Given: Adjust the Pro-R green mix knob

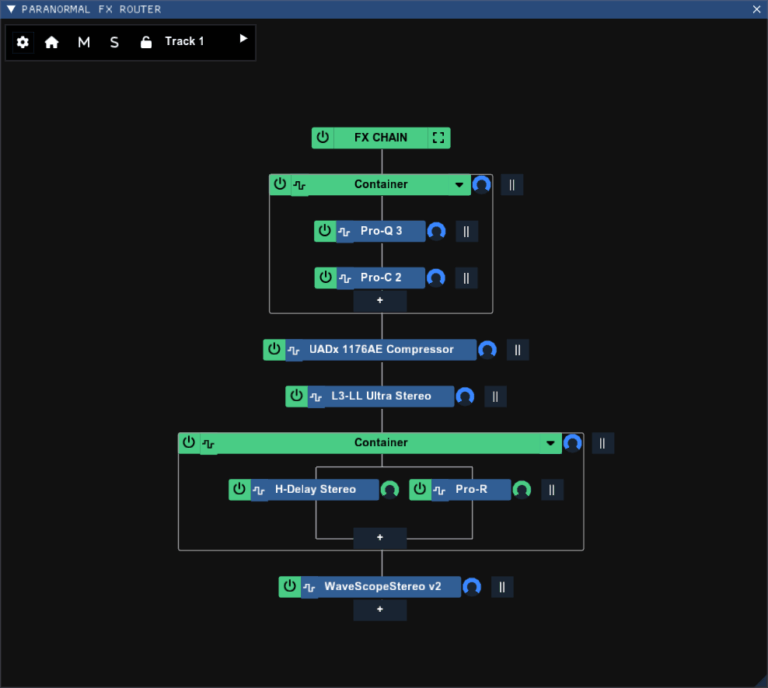Looking at the screenshot, I should coord(521,489).
